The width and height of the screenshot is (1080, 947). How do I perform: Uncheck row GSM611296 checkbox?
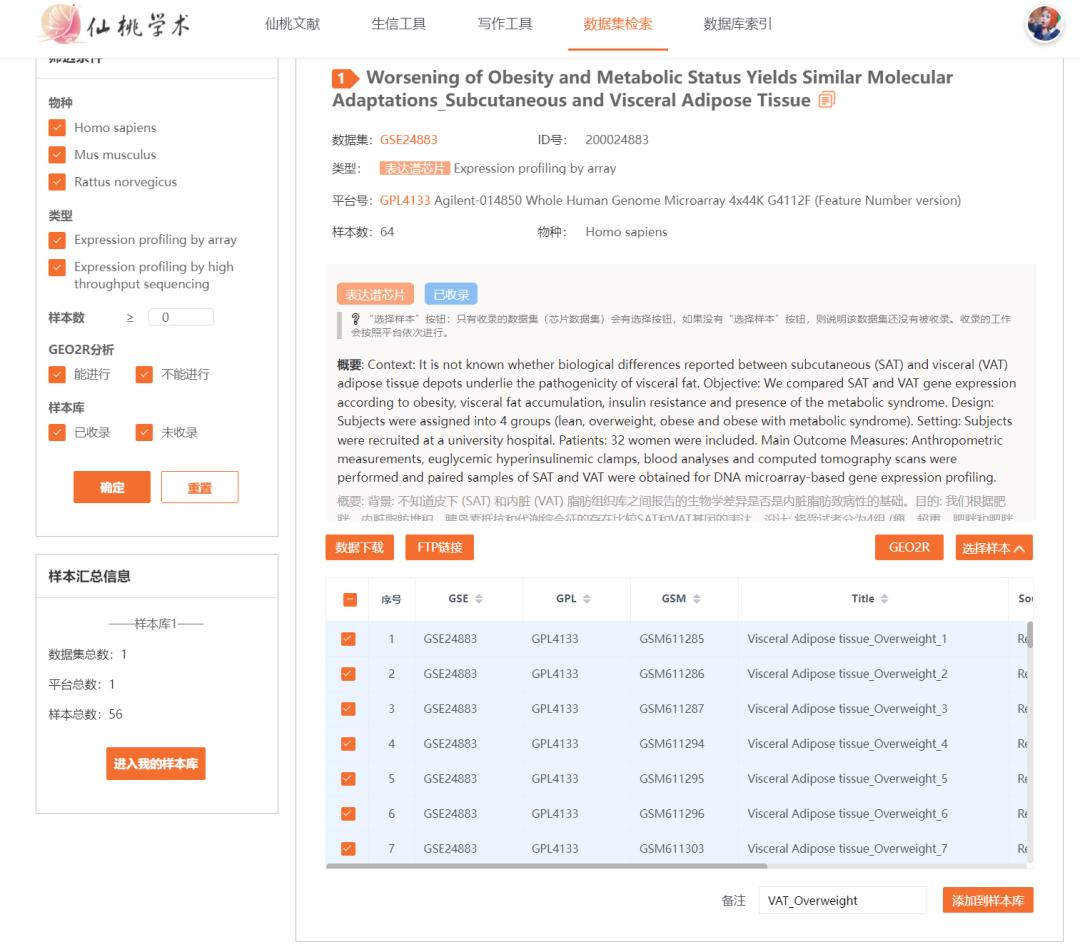[349, 813]
